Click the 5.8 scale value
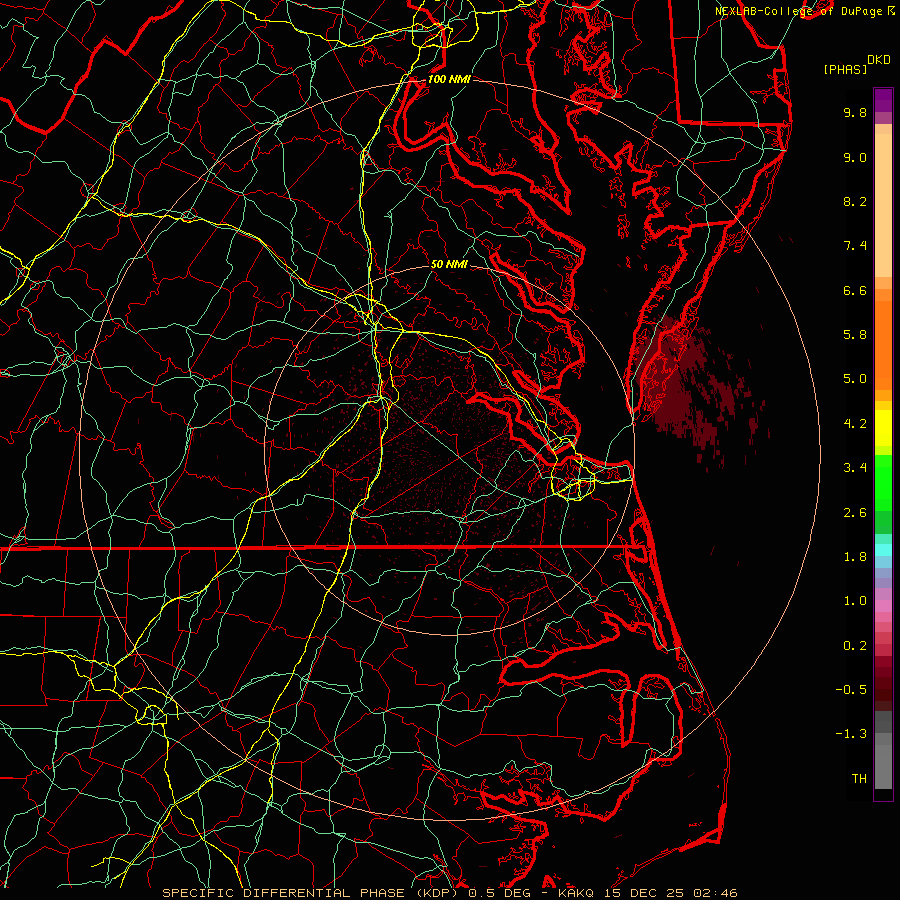Screen dimensions: 900x900 click(x=855, y=335)
